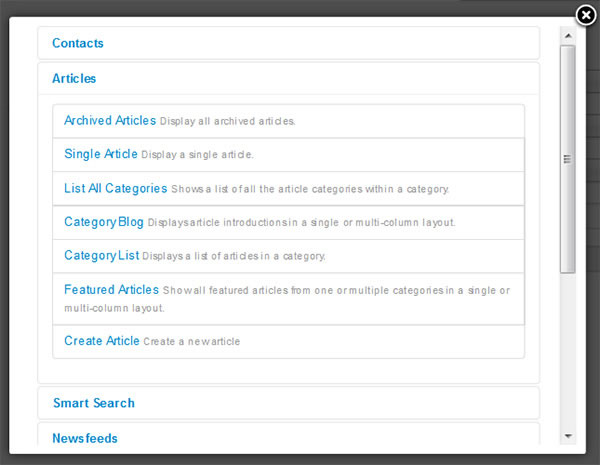Select the Create Article link
This screenshot has width=600, height=465.
pos(101,340)
